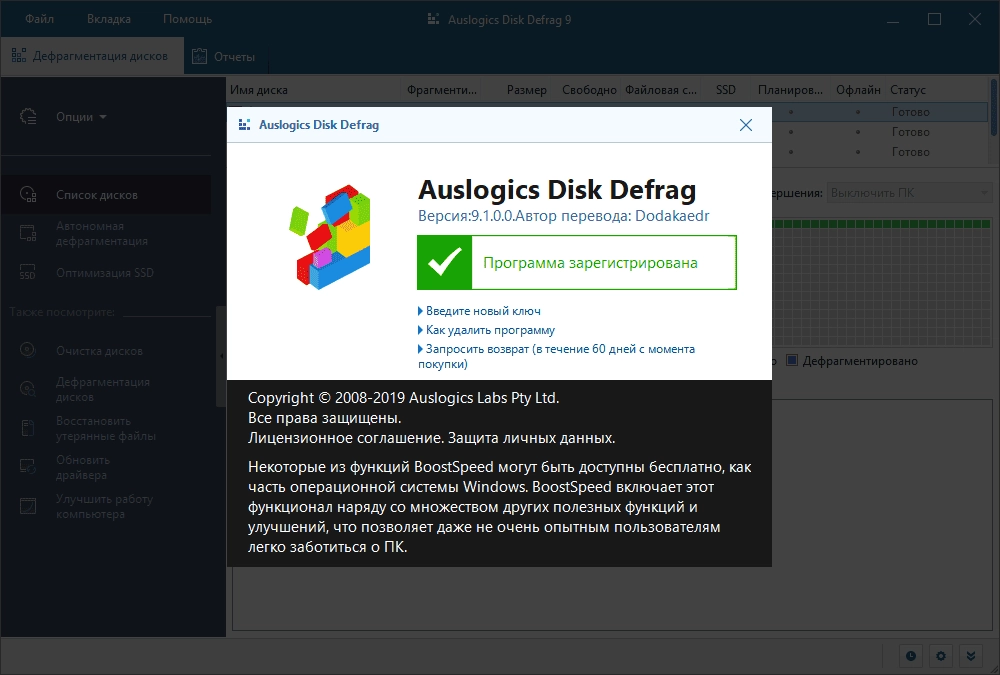Viewport: 1000px width, 675px height.
Task: Open settings gear icon in status bar
Action: [941, 656]
